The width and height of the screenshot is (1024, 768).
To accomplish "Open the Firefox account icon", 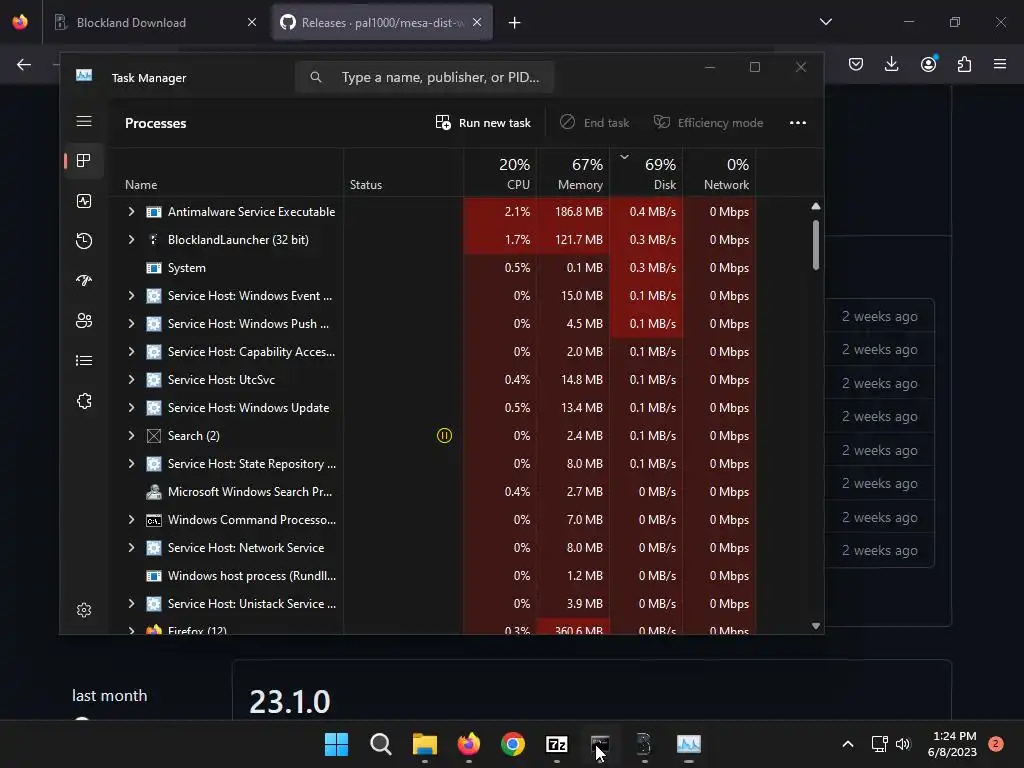I will click(x=928, y=64).
